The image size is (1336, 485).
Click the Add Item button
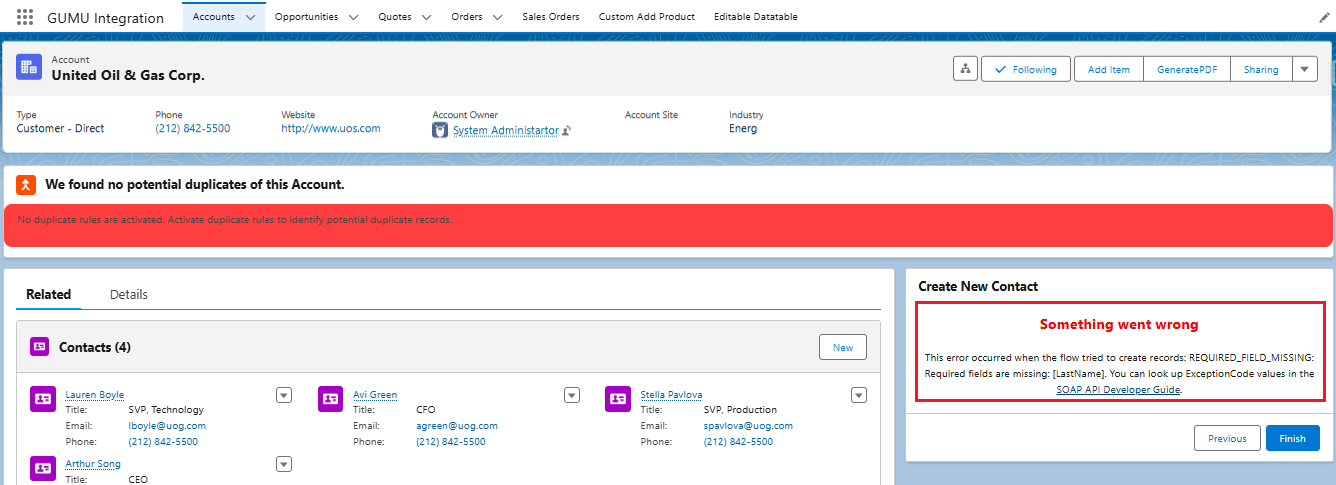point(1108,69)
